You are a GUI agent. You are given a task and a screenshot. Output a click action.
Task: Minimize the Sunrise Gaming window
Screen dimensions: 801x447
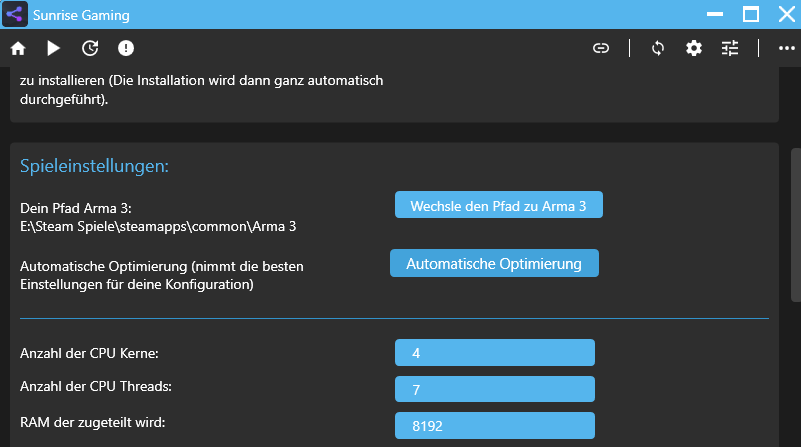[x=715, y=15]
